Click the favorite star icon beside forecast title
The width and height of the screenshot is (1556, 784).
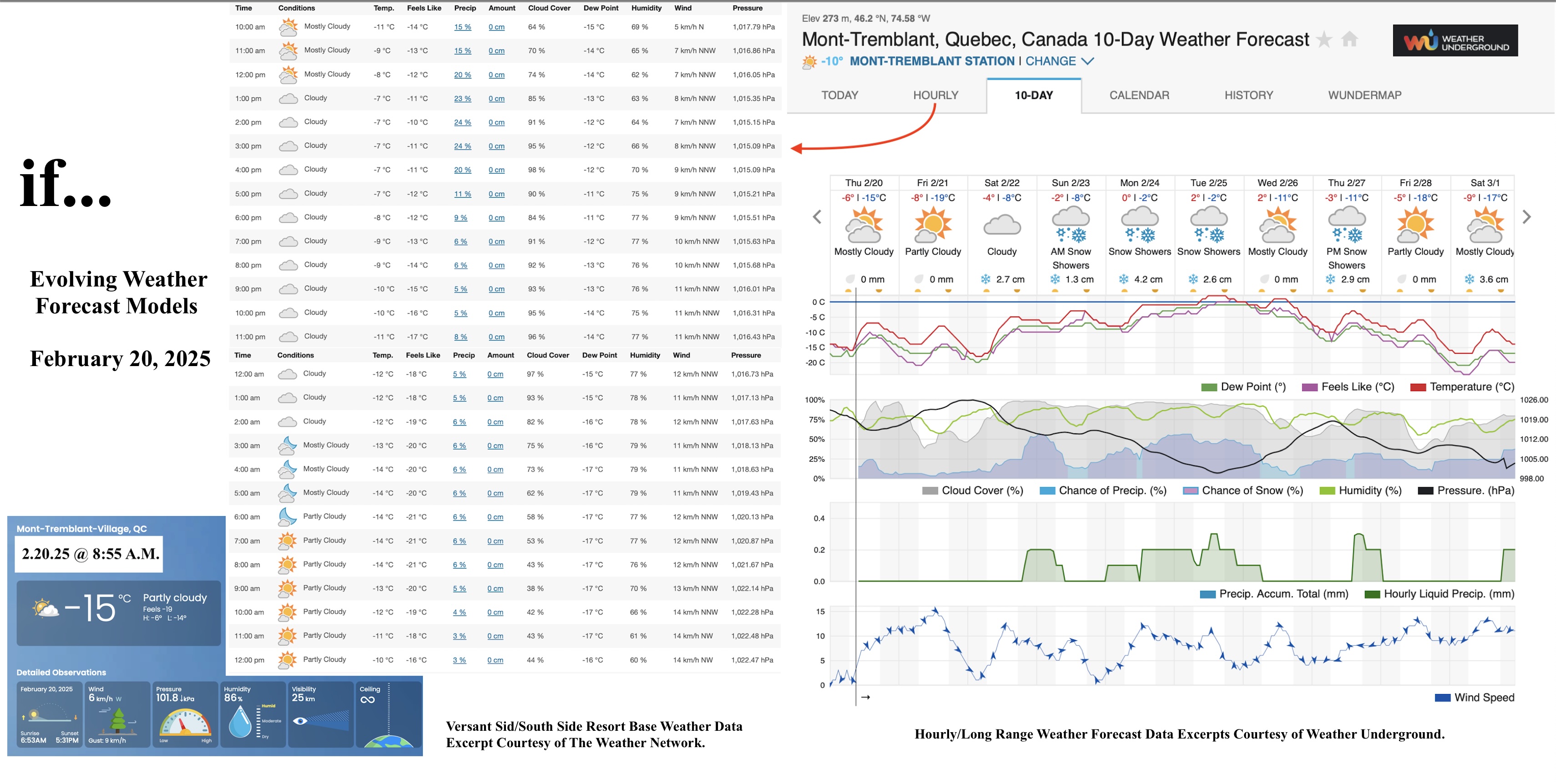[x=1324, y=40]
